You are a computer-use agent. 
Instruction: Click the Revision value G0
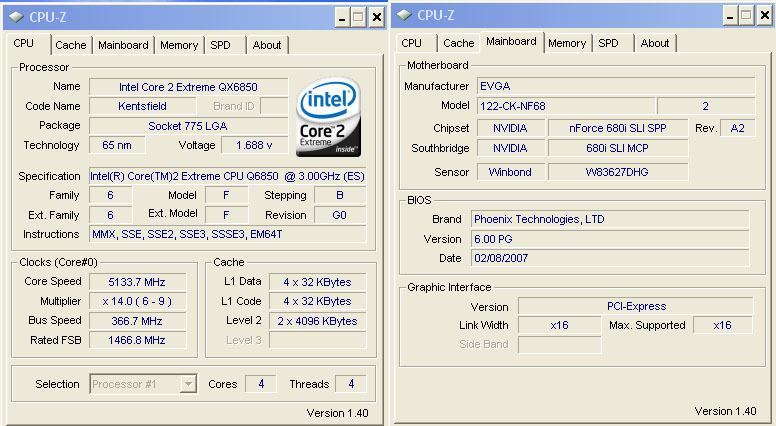coord(340,215)
